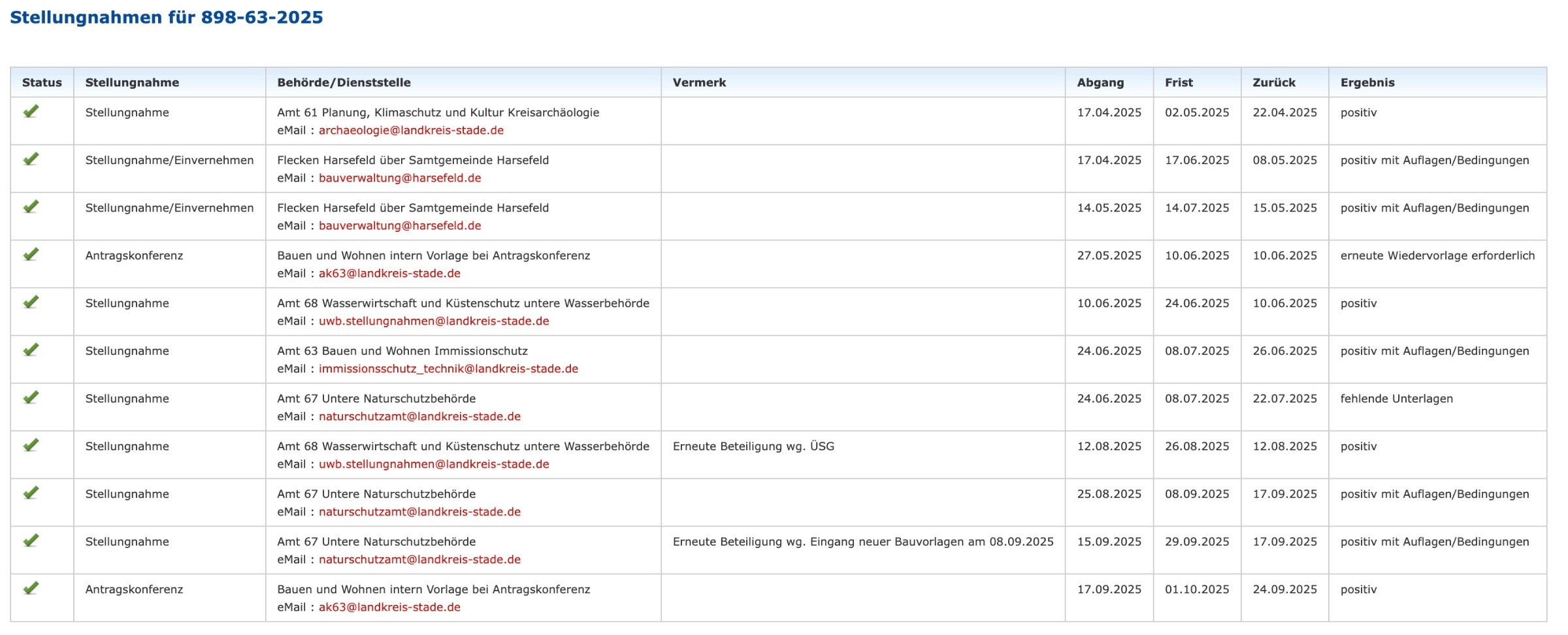Image resolution: width=1568 pixels, height=635 pixels.
Task: Click the 'Stellungnahmen für 898-63-2025' heading
Action: (x=167, y=17)
